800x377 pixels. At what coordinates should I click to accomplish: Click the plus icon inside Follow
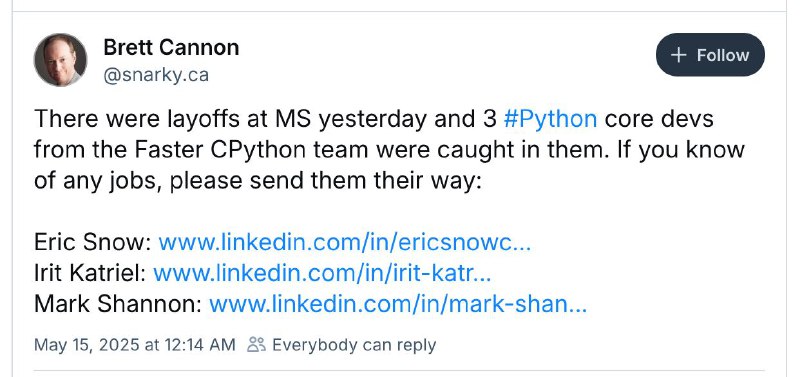(x=679, y=55)
